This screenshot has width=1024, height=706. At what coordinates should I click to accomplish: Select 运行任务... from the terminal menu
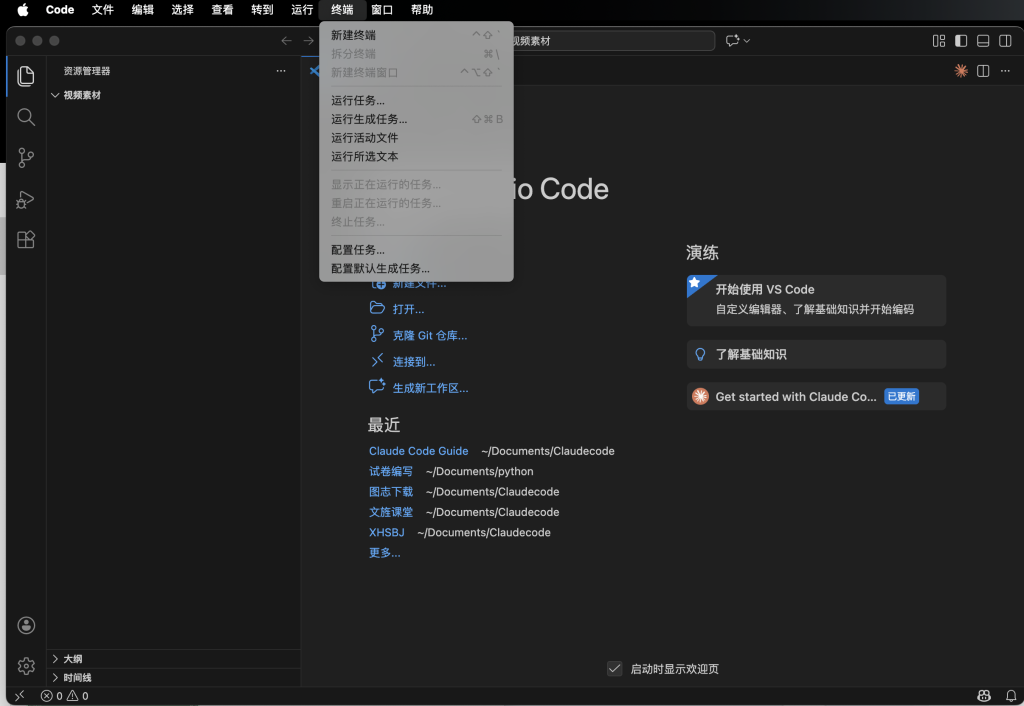tap(358, 100)
